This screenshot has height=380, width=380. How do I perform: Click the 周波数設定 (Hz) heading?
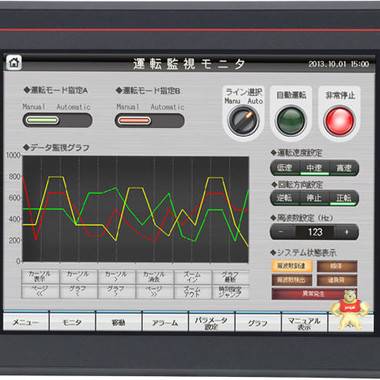302,218
